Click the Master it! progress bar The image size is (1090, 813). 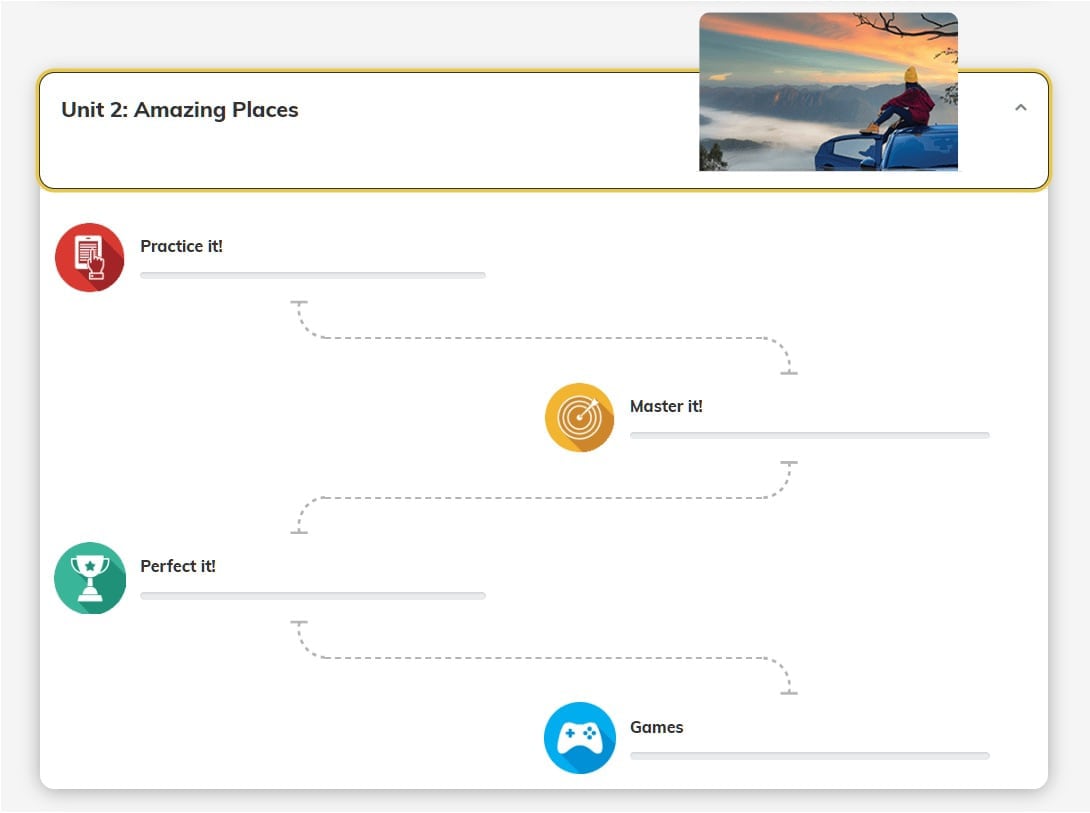tap(809, 436)
